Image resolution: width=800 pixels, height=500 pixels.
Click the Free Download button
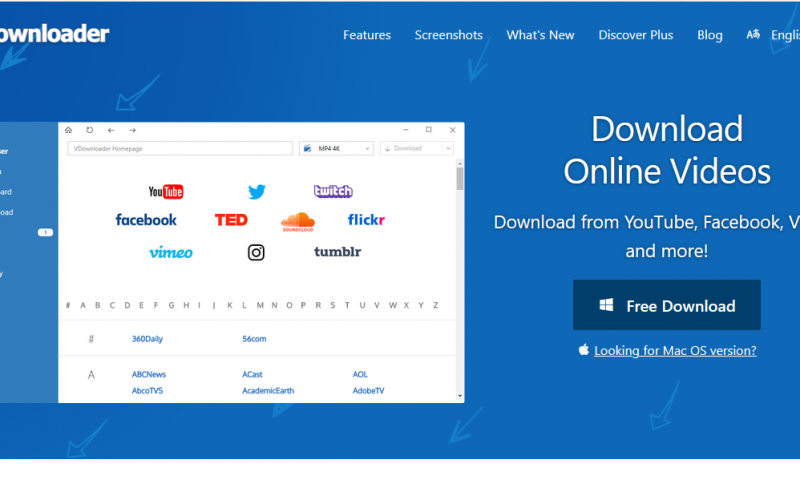pyautogui.click(x=666, y=305)
